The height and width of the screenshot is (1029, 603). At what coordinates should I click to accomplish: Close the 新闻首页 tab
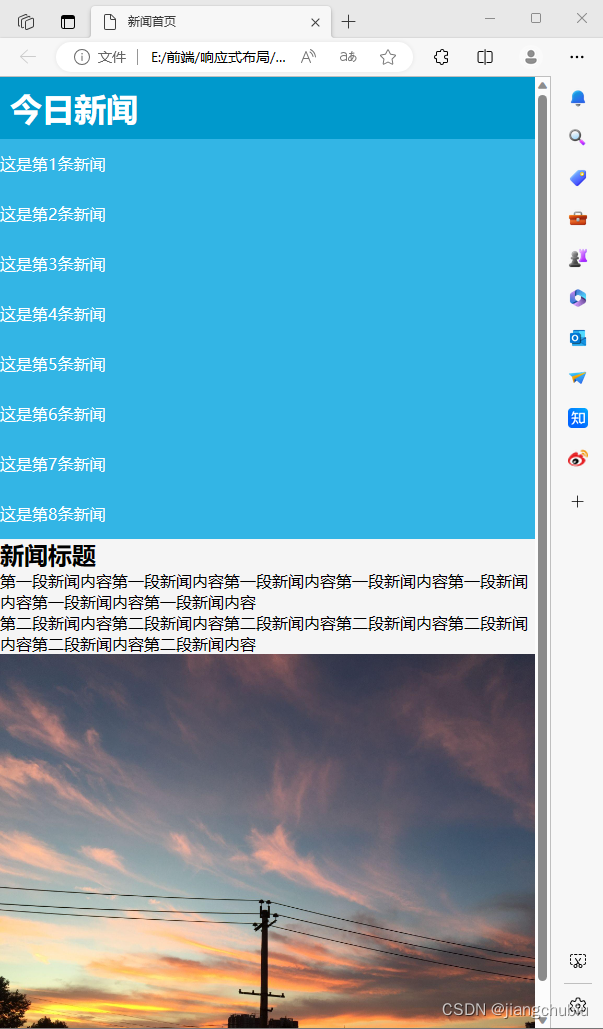tap(315, 22)
